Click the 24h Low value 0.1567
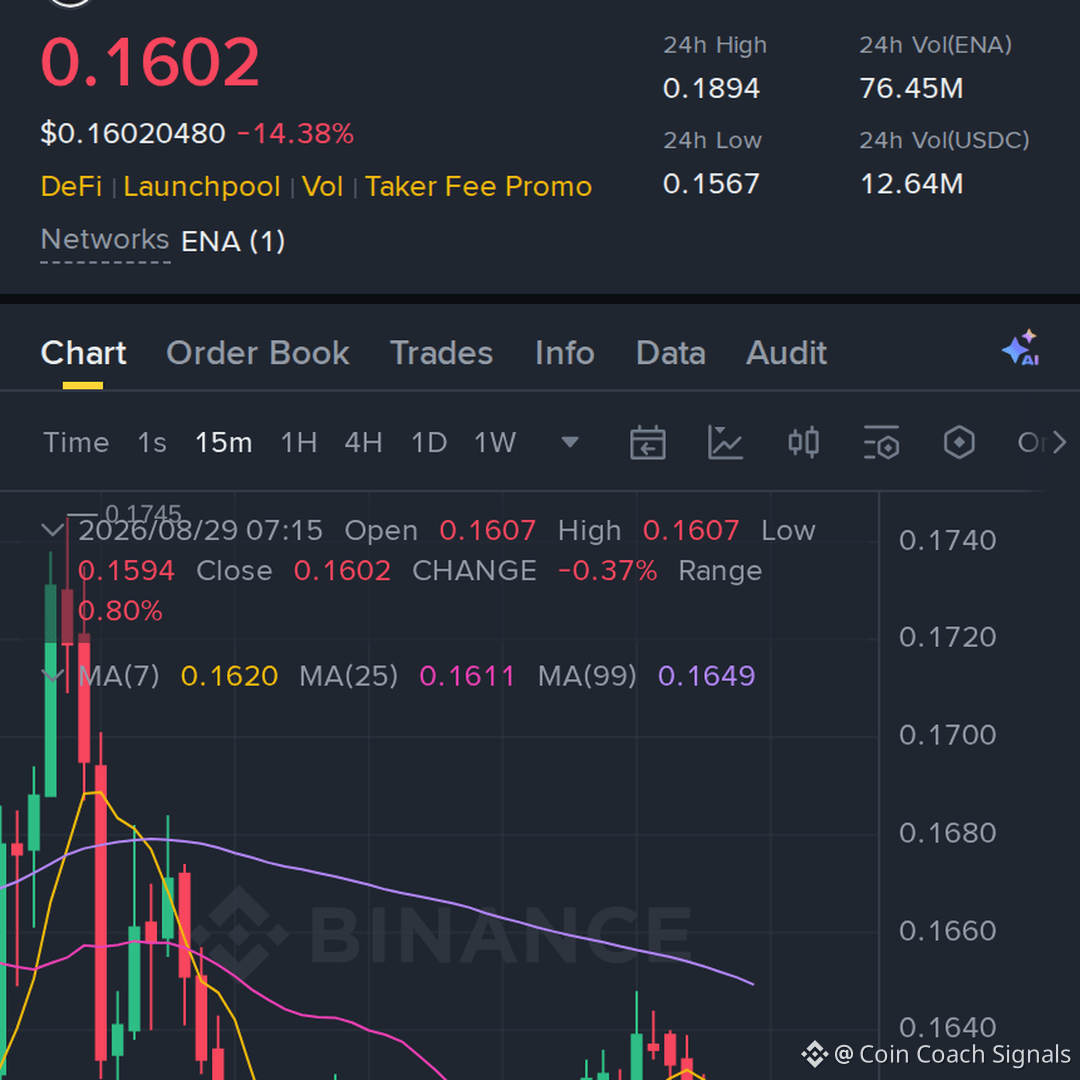This screenshot has width=1080, height=1080. [712, 184]
